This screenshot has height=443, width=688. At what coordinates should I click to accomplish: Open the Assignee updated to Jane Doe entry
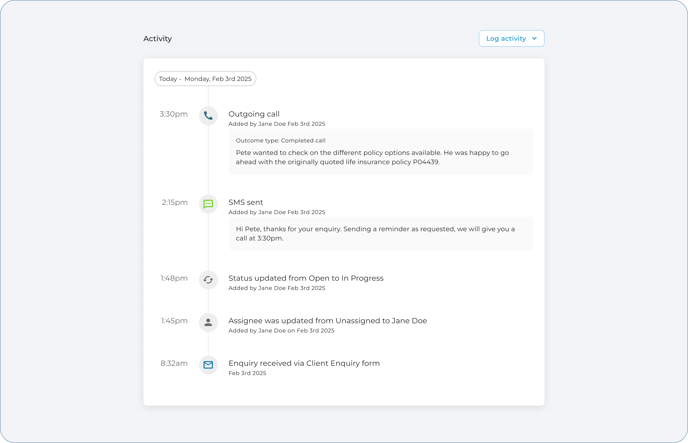[327, 321]
